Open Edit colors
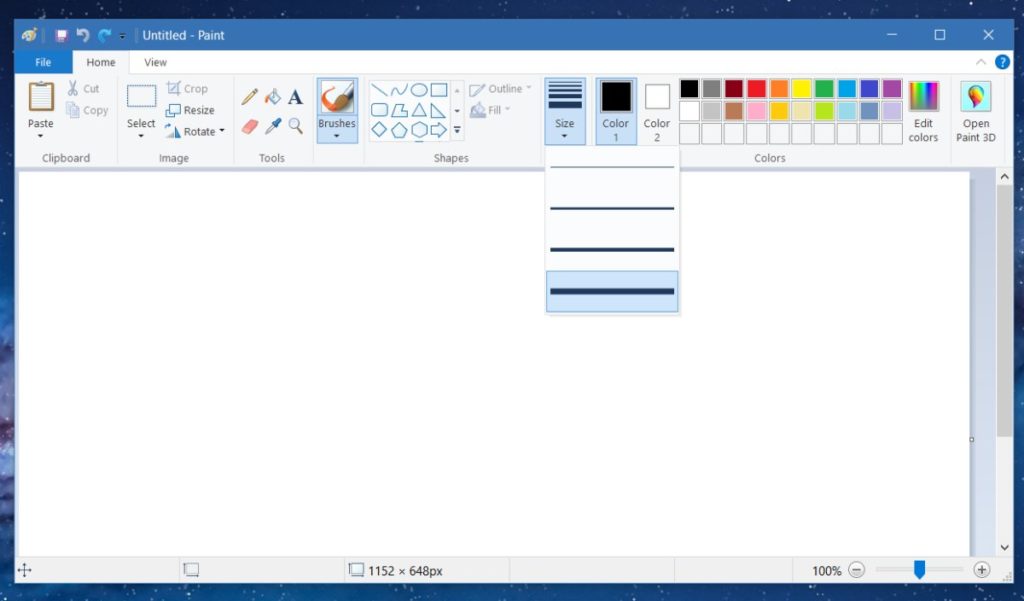 click(923, 110)
